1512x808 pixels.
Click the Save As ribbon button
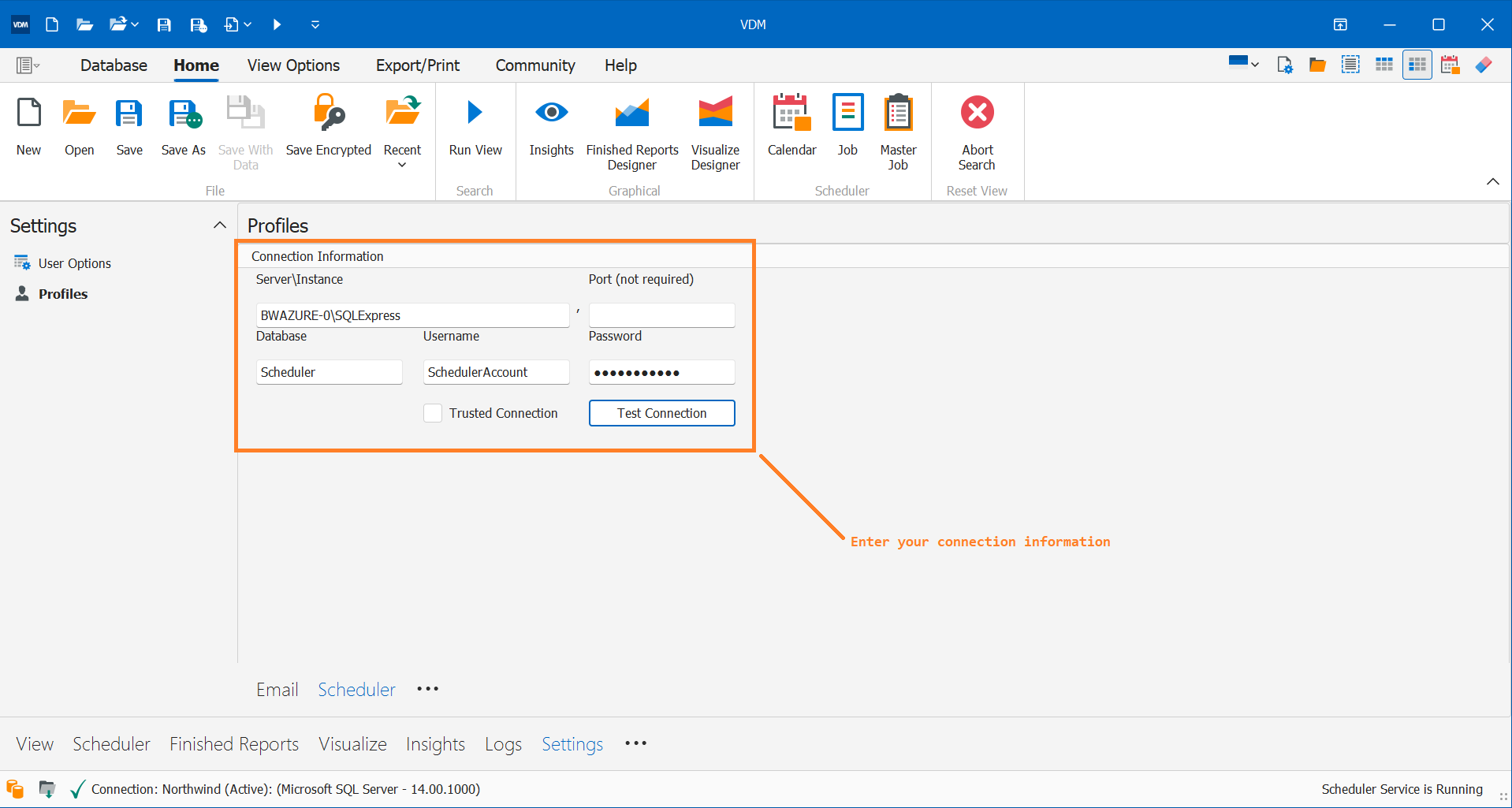(x=184, y=126)
